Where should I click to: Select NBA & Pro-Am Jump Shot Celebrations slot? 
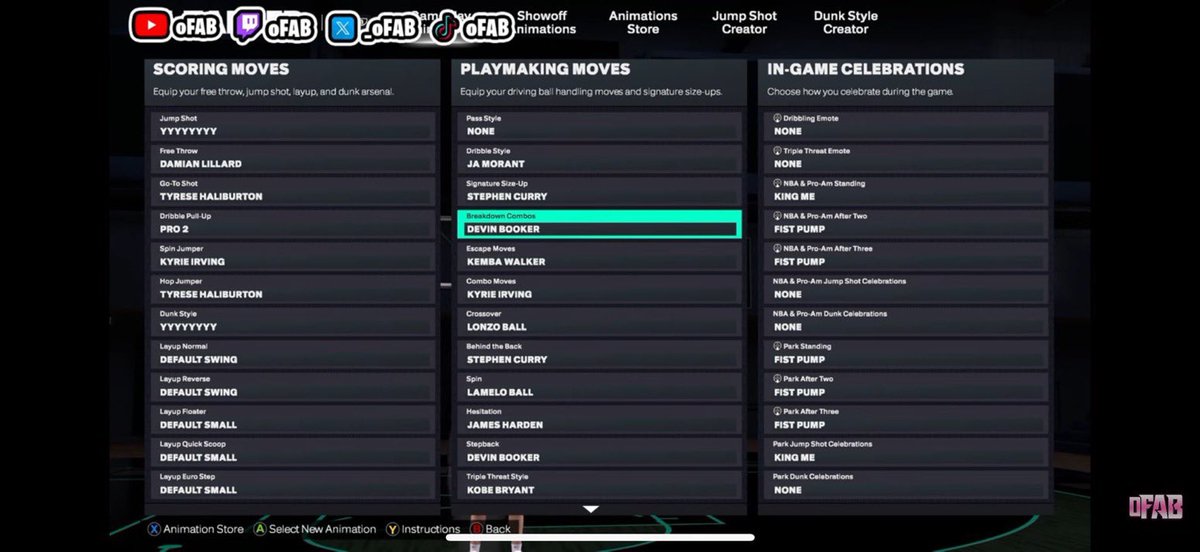[907, 288]
